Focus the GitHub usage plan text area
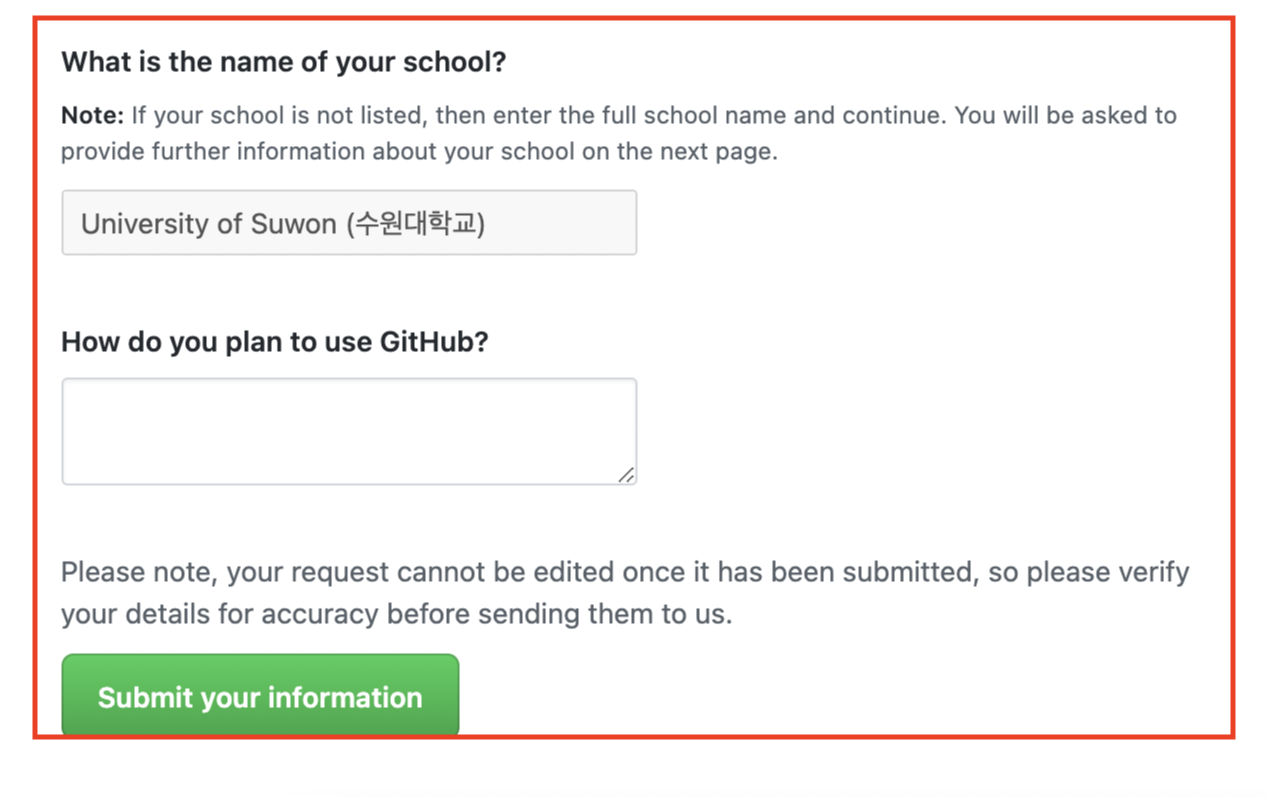Image resolution: width=1269 pixels, height=797 pixels. (x=348, y=431)
